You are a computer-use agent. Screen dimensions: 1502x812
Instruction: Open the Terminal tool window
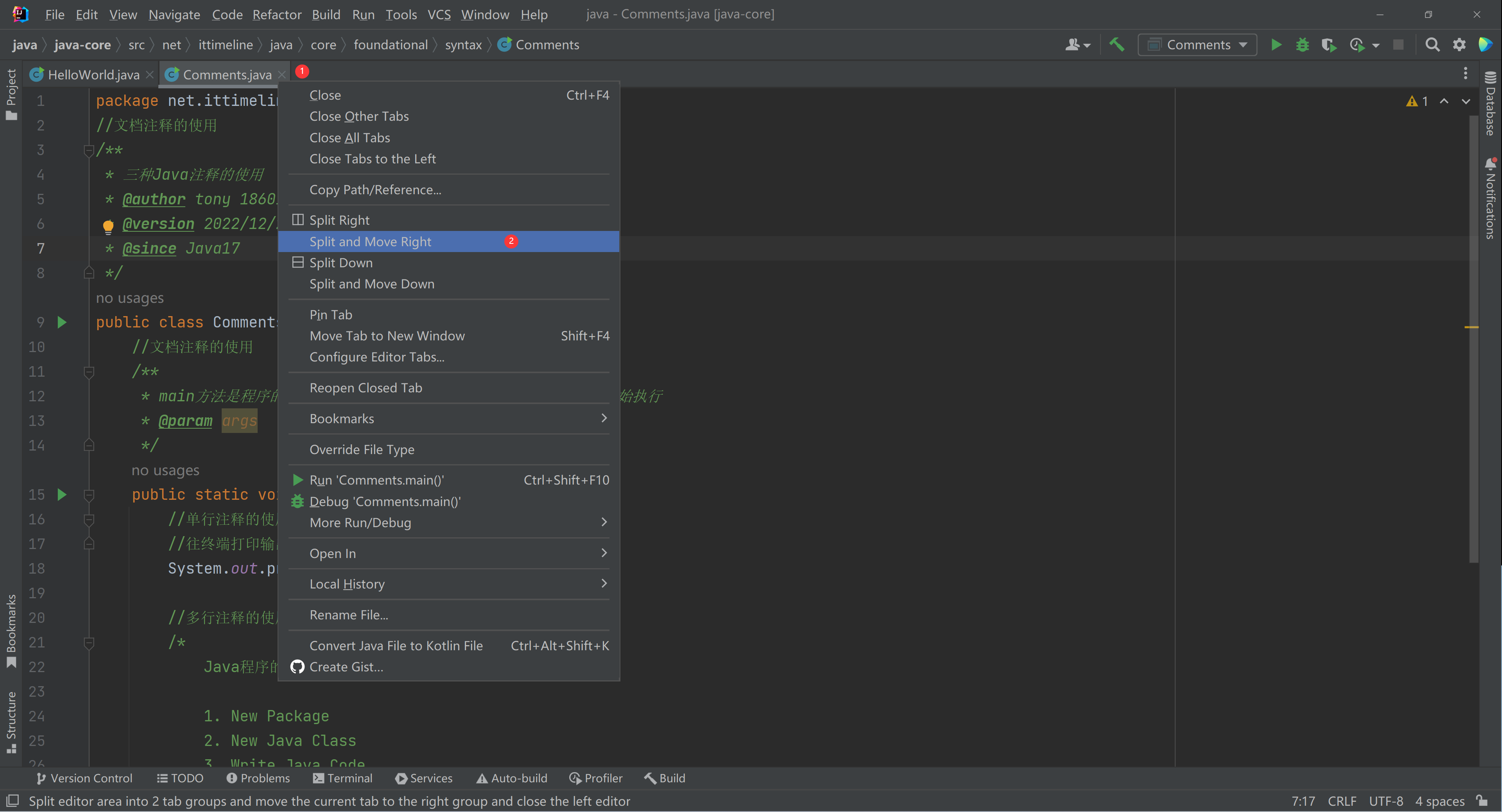(x=342, y=778)
